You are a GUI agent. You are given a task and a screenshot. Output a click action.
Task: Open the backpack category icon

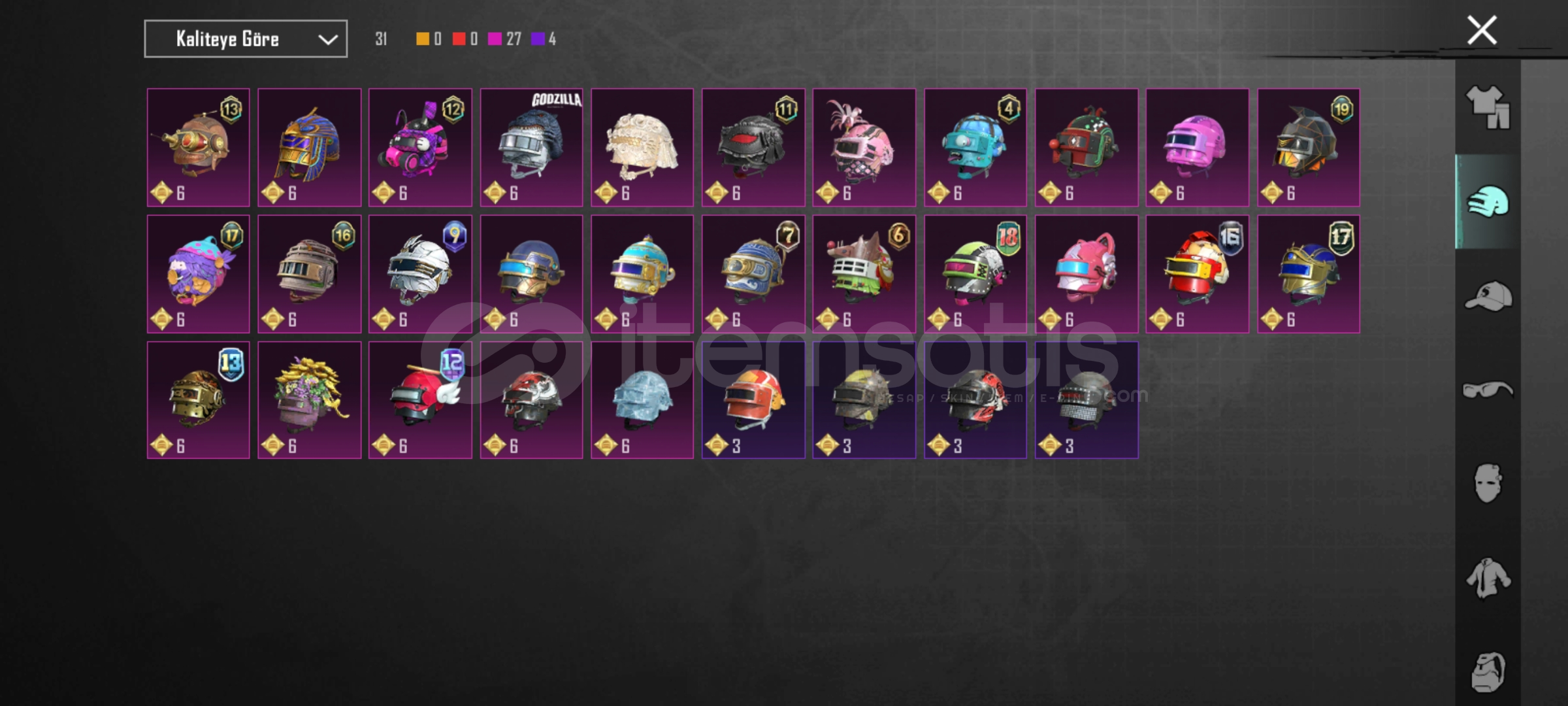coord(1488,671)
